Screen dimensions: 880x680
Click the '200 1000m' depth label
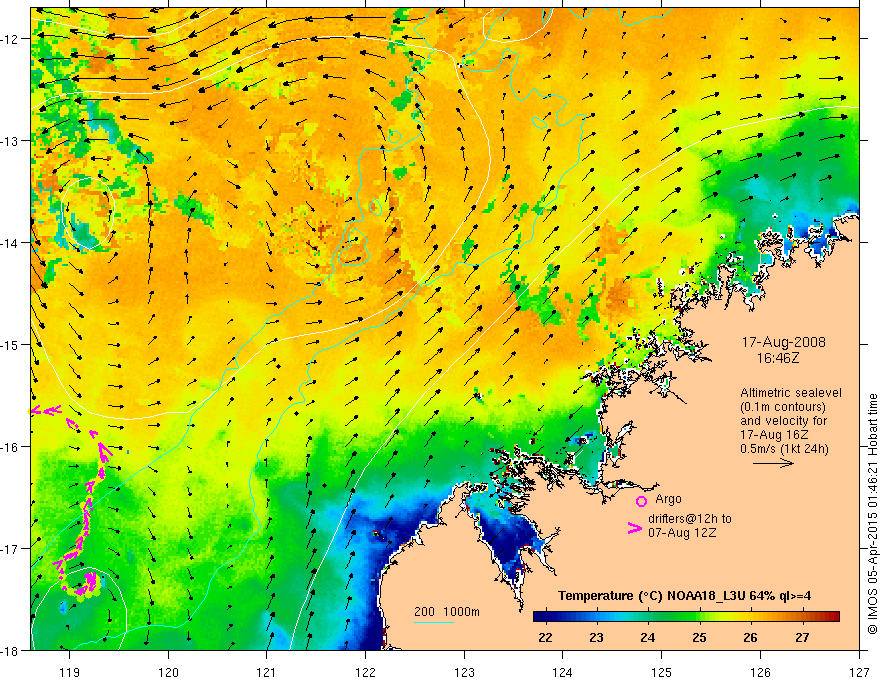[x=447, y=612]
